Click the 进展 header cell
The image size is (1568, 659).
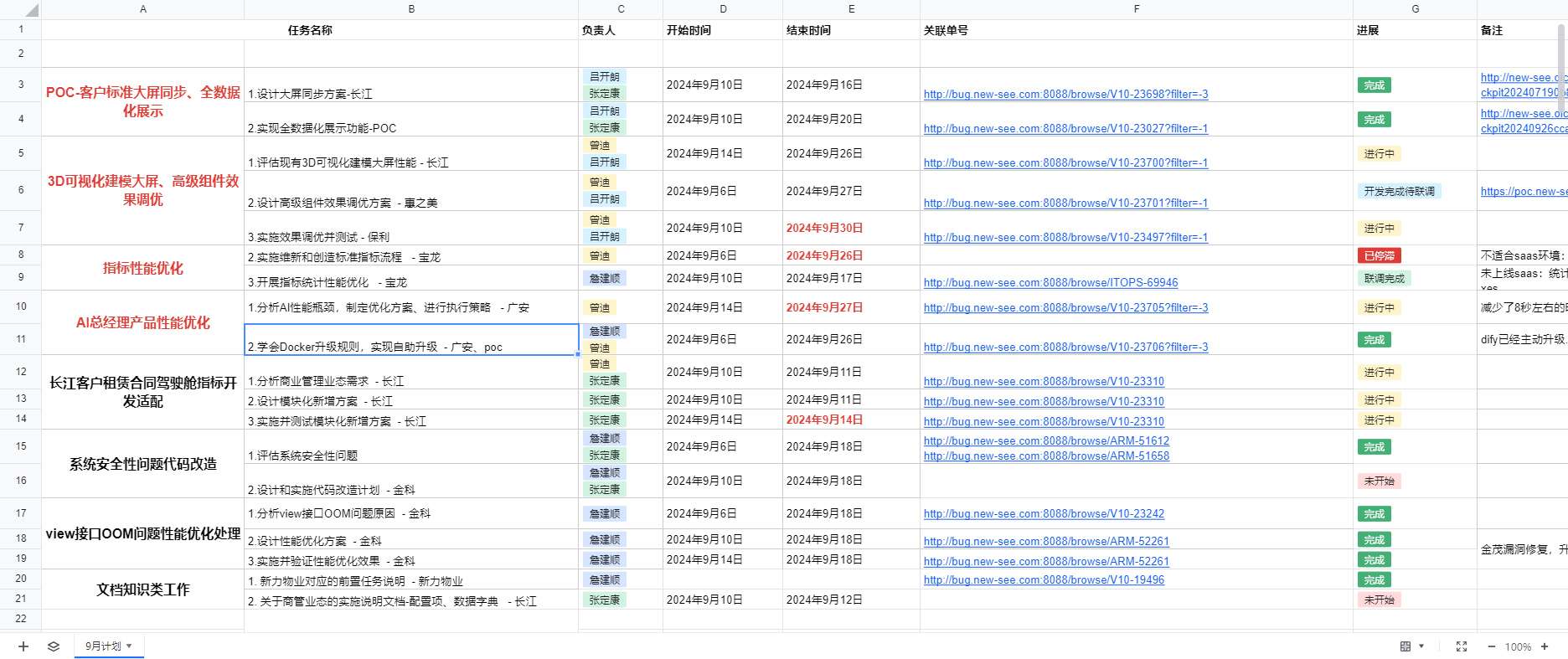(x=1415, y=30)
